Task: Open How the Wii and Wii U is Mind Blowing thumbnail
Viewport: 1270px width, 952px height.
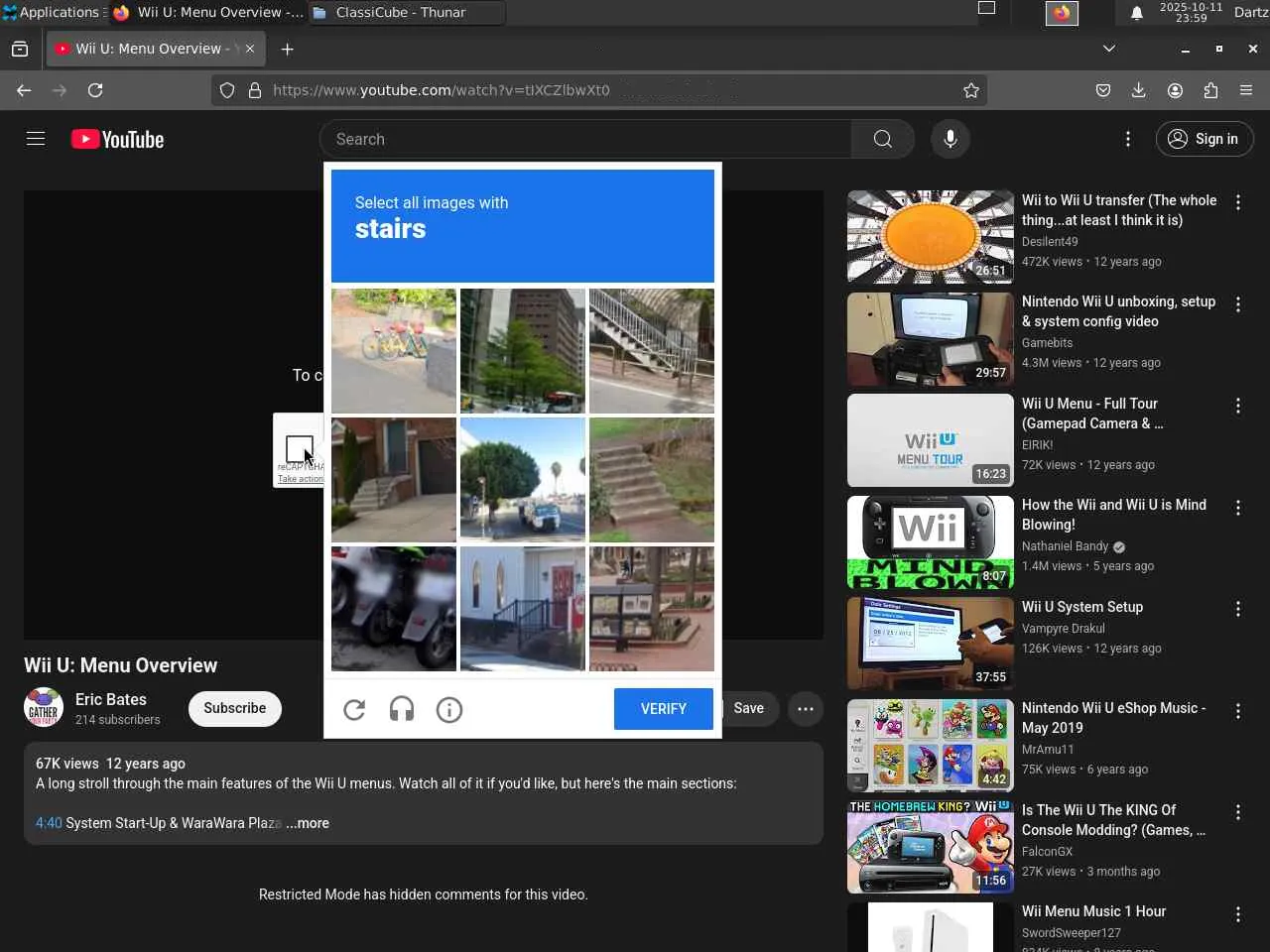Action: click(931, 542)
